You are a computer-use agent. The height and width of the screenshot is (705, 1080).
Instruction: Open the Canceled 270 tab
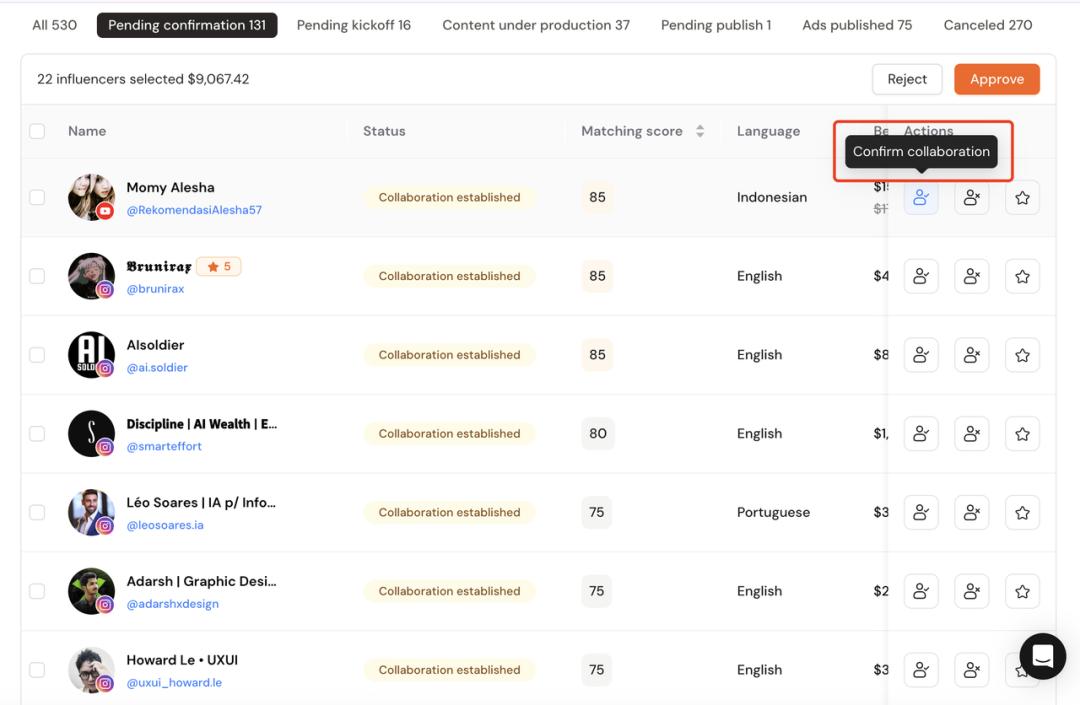tap(987, 25)
